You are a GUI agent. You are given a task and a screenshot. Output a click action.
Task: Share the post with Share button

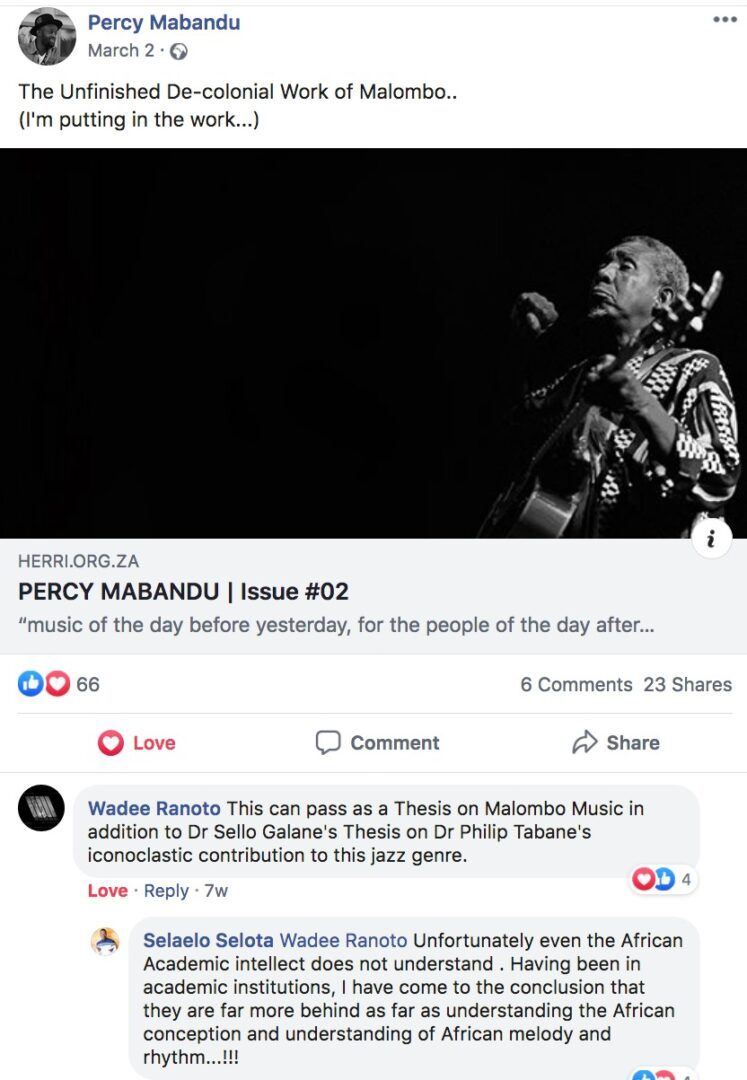[615, 743]
